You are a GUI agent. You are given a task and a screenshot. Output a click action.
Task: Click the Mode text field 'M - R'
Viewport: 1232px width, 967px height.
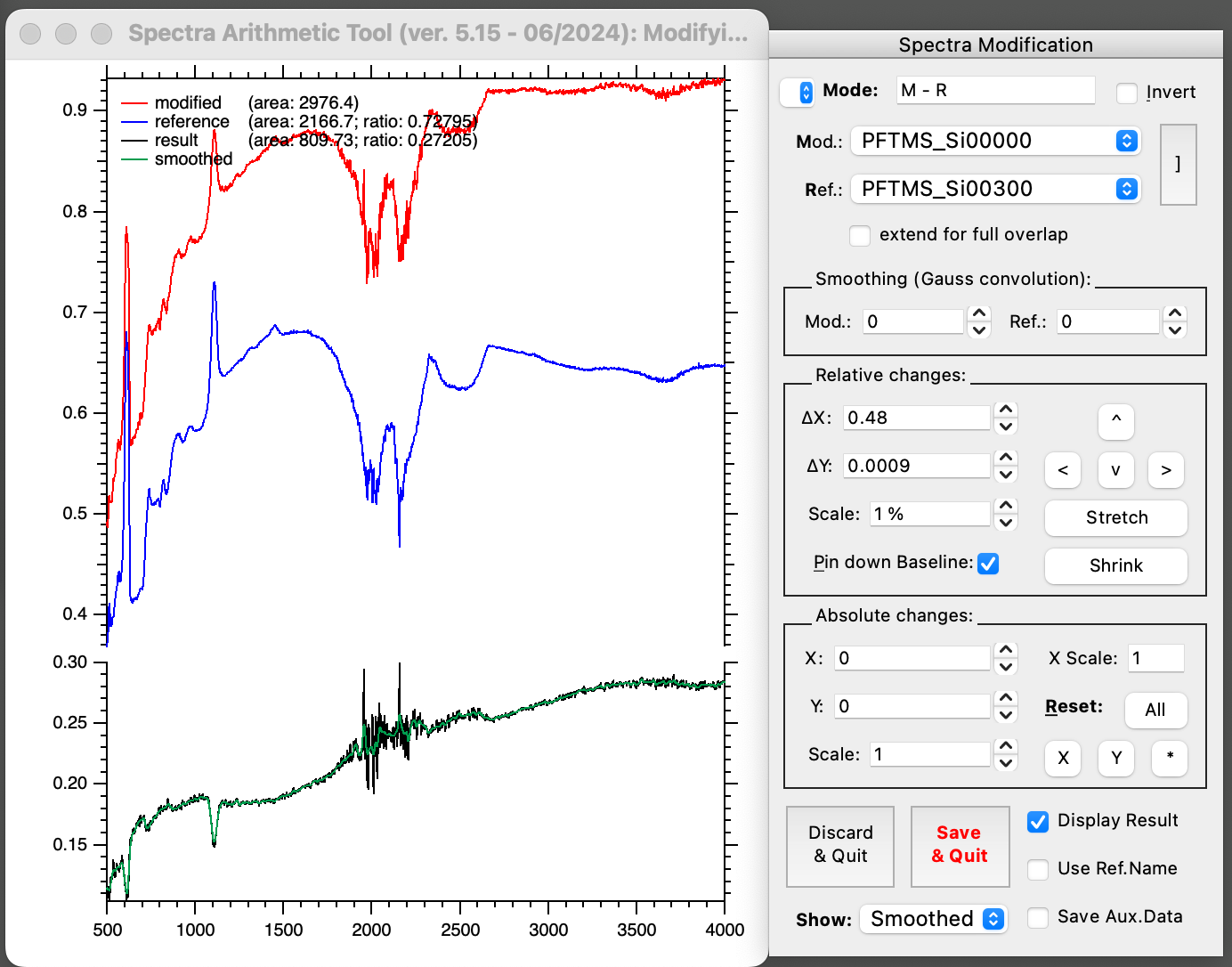[x=995, y=90]
